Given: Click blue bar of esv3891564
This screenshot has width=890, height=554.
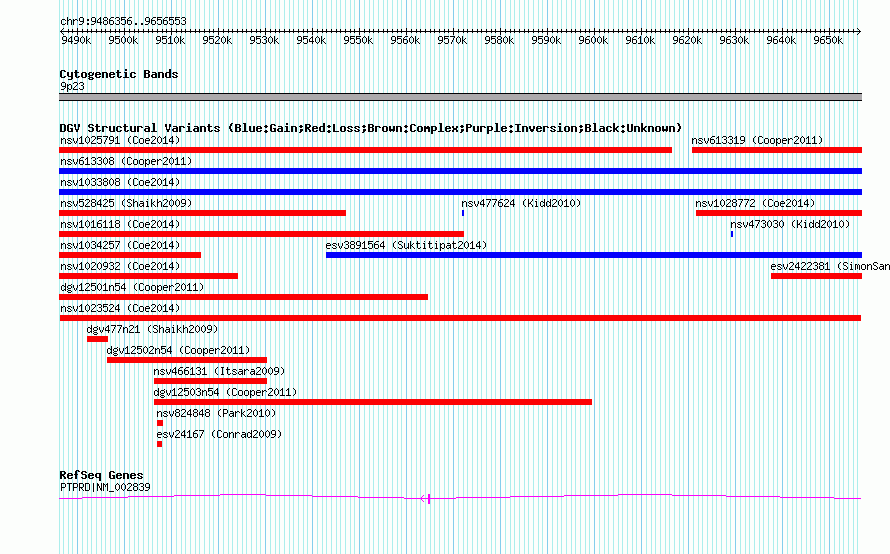Looking at the screenshot, I should (594, 255).
